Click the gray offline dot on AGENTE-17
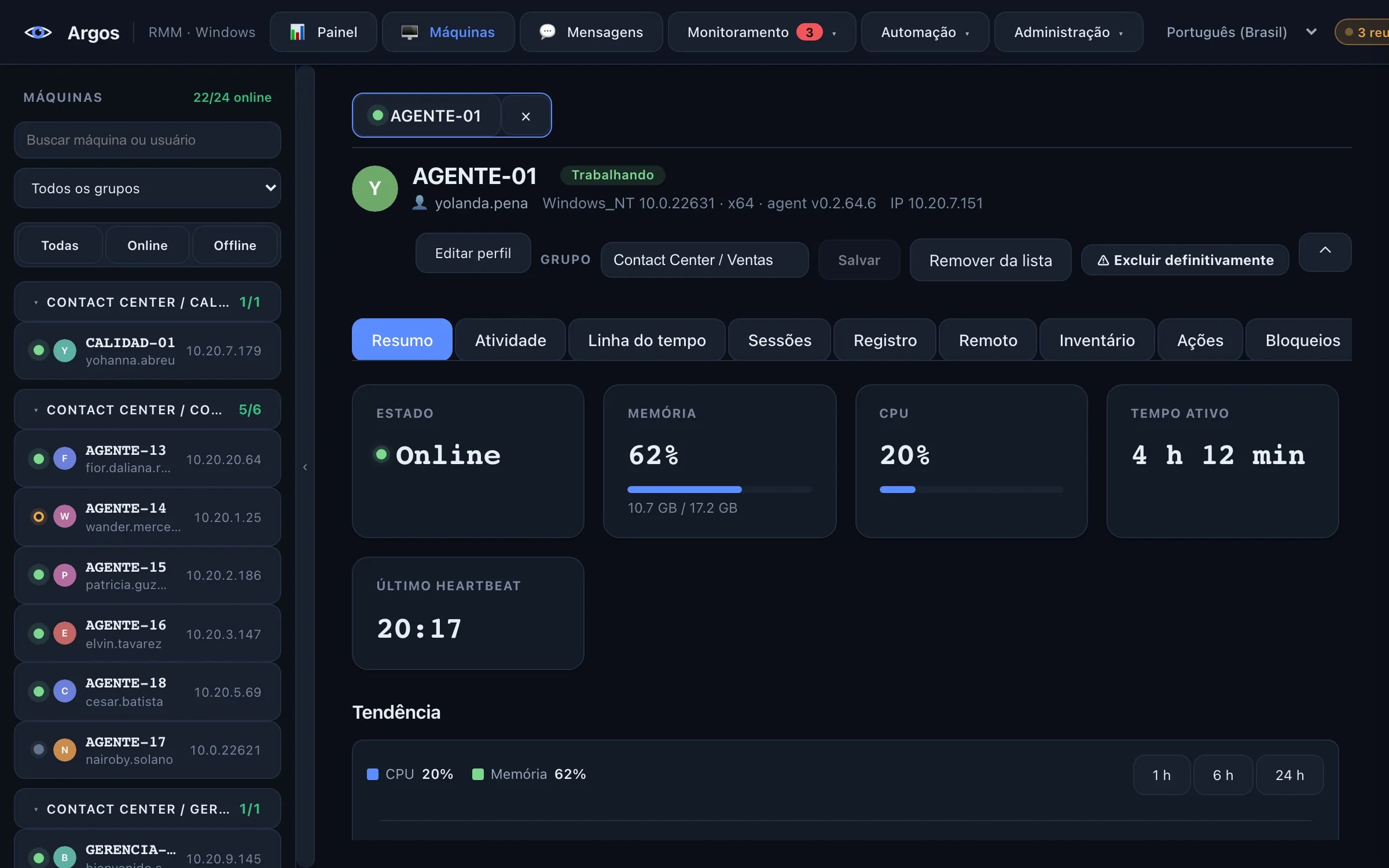Viewport: 1389px width, 868px height. [x=39, y=750]
